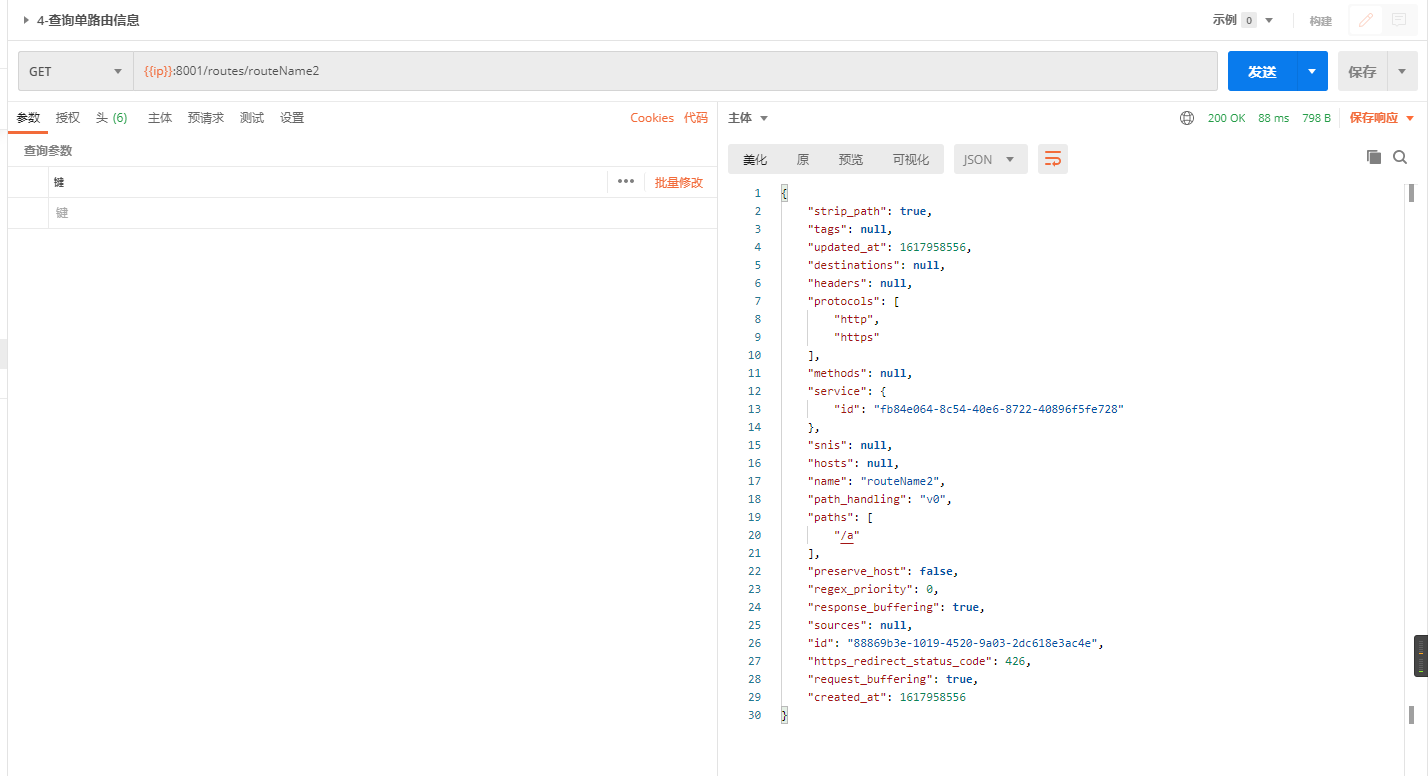This screenshot has width=1428, height=776.
Task: Open the 代码 link
Action: point(696,118)
